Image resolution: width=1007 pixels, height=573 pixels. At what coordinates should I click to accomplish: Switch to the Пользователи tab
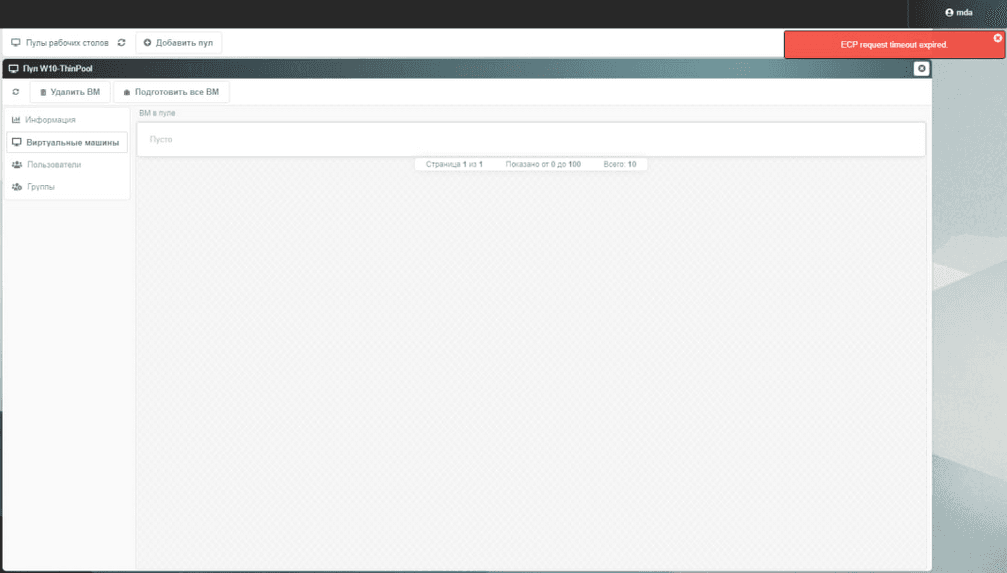coord(53,165)
